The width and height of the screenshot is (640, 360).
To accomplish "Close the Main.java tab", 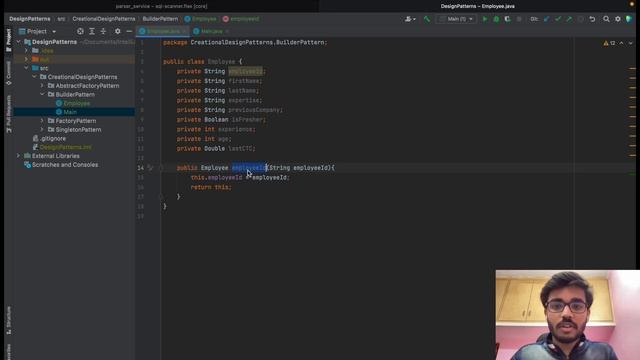I will [x=227, y=31].
